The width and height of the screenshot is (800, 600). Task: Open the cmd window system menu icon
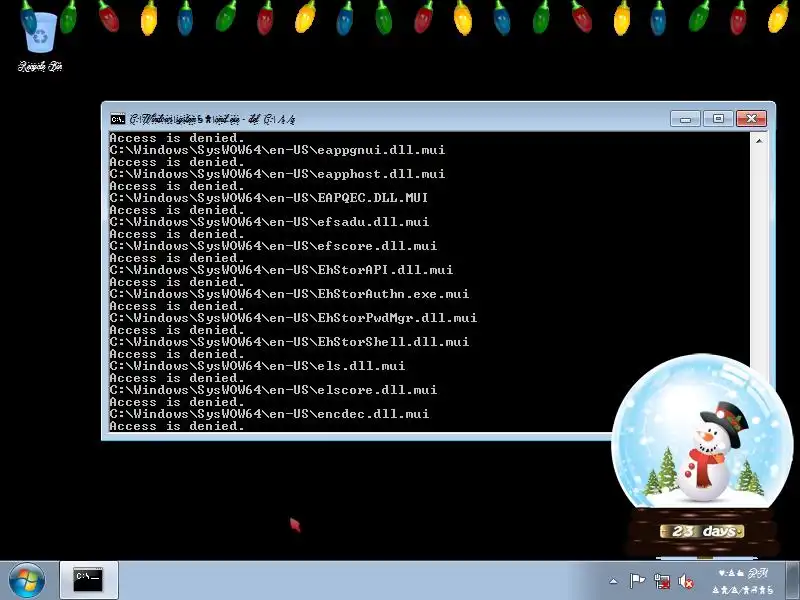click(117, 119)
